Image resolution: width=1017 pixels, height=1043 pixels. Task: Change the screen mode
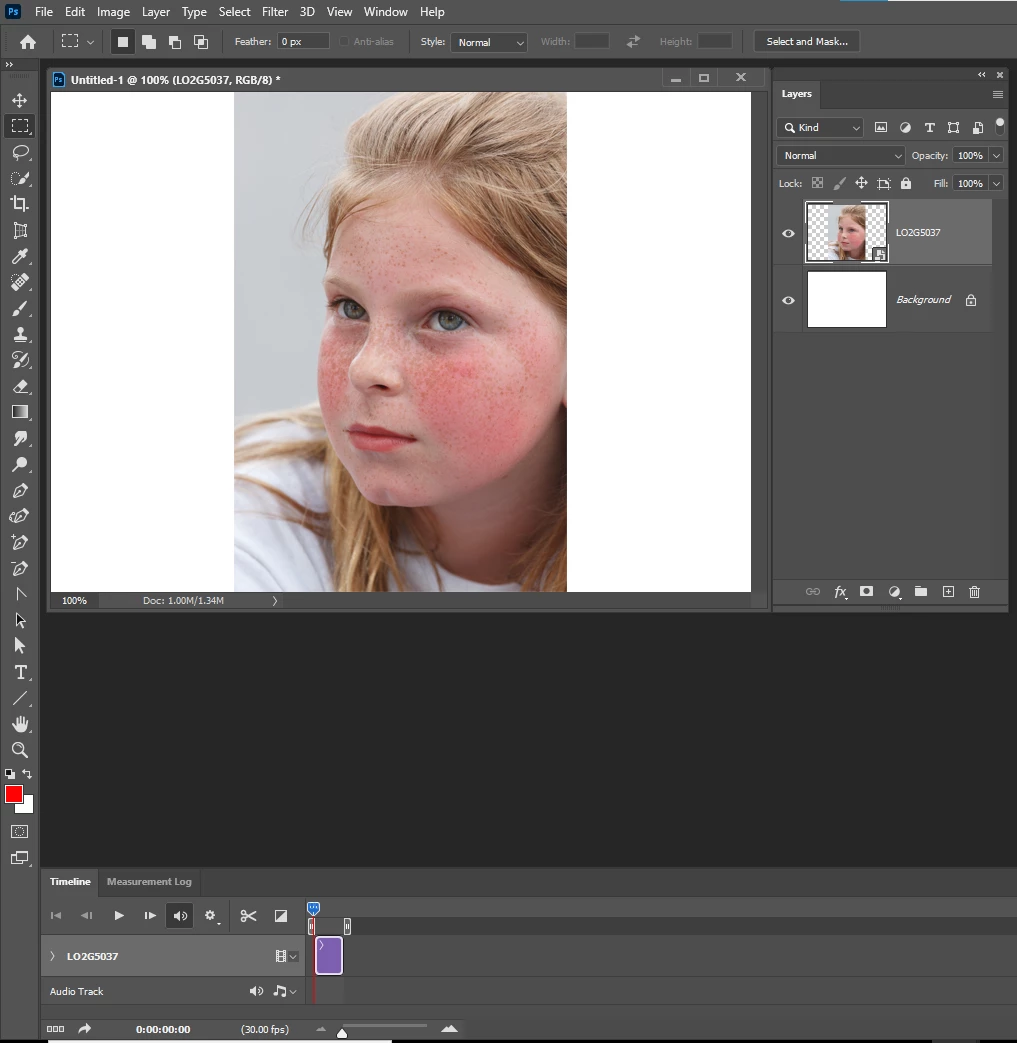(x=20, y=858)
